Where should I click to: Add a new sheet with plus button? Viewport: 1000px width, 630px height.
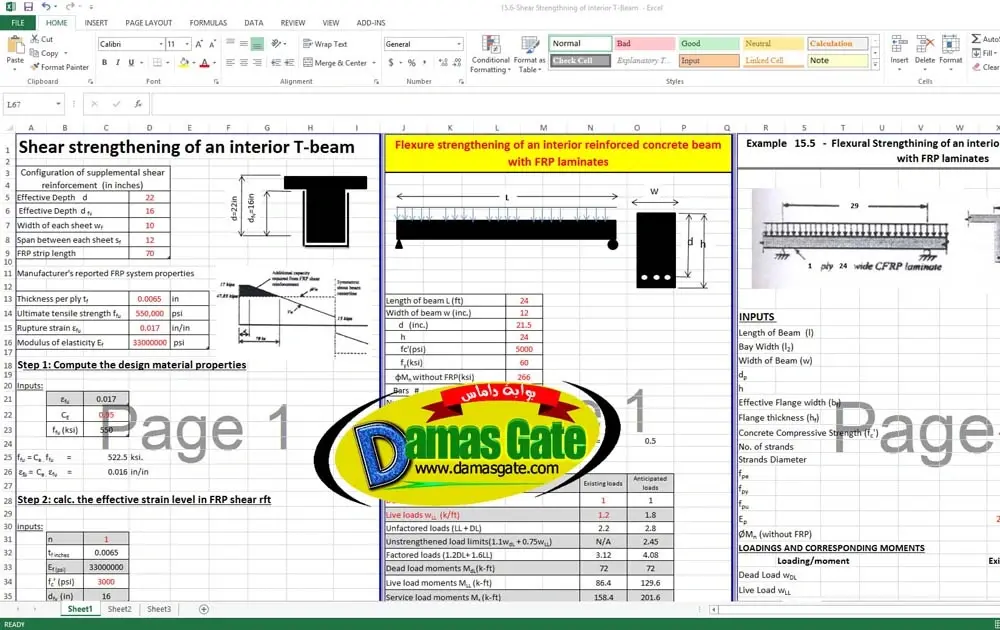[204, 610]
